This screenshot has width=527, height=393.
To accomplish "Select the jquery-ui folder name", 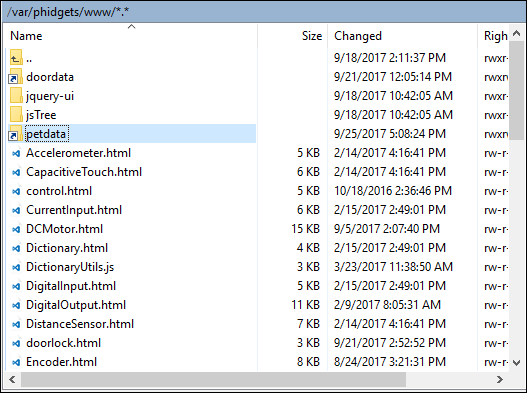I will click(x=50, y=96).
